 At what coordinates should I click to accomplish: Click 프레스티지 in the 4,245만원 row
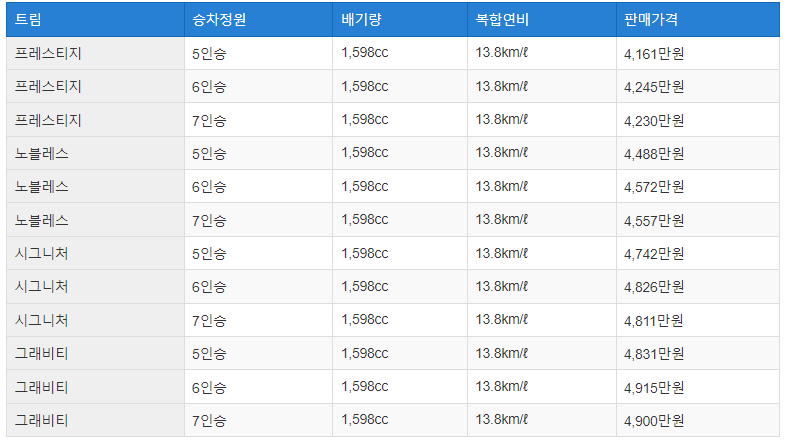(48, 86)
